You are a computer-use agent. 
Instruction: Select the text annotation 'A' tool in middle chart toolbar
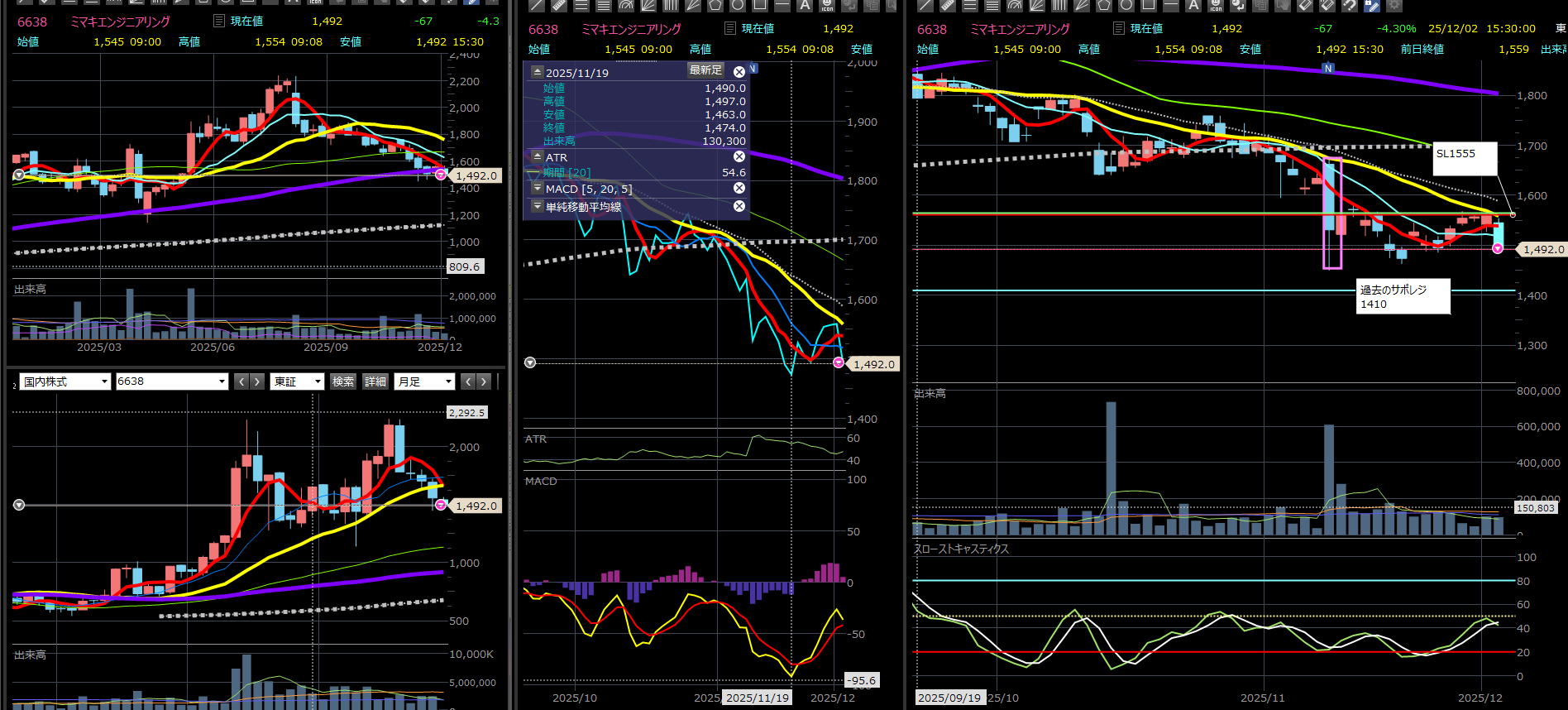(804, 5)
